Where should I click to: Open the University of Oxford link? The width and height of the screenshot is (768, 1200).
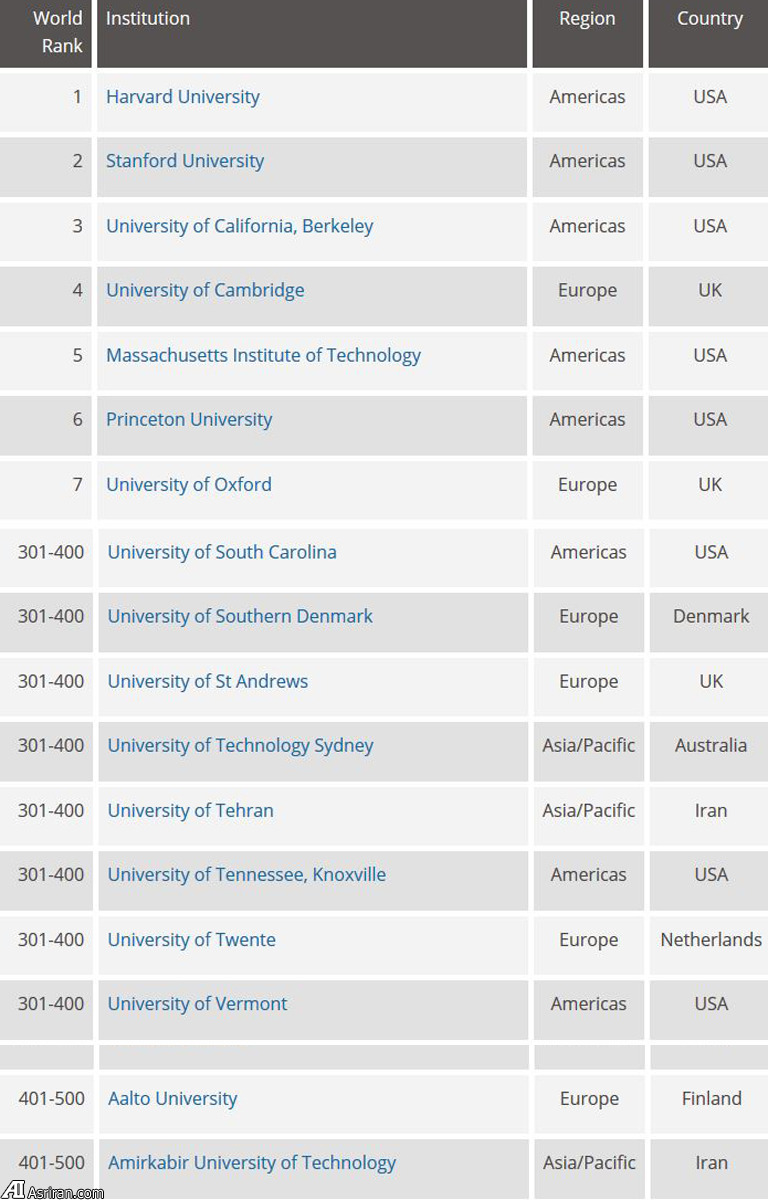(x=189, y=484)
